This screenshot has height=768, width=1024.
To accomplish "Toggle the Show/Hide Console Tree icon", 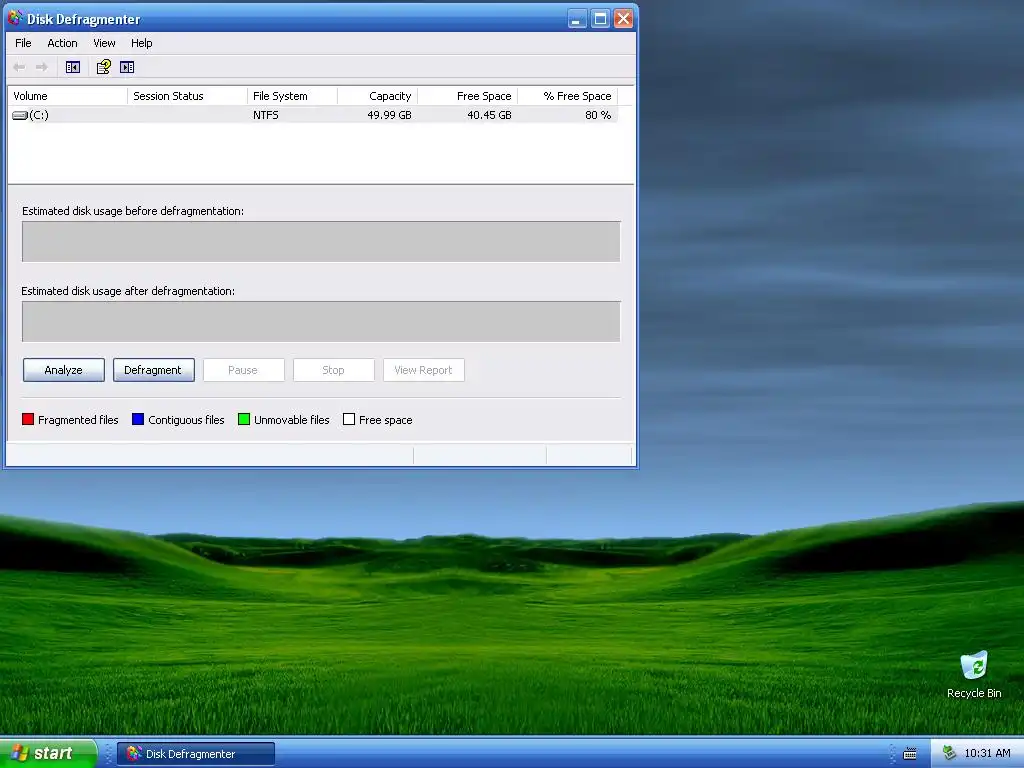I will (72, 67).
